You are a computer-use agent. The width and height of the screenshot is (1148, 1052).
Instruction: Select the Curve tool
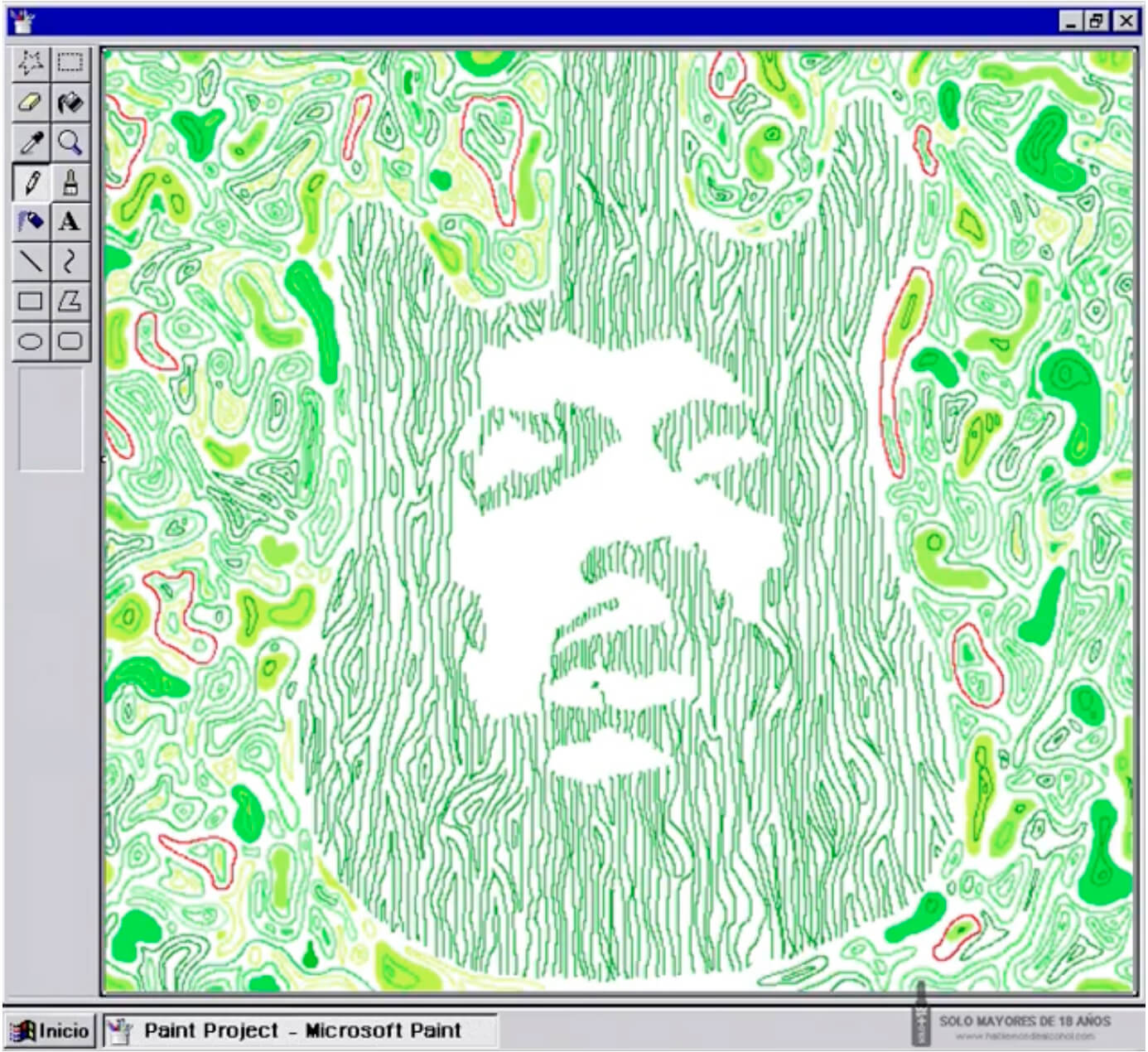pos(70,261)
